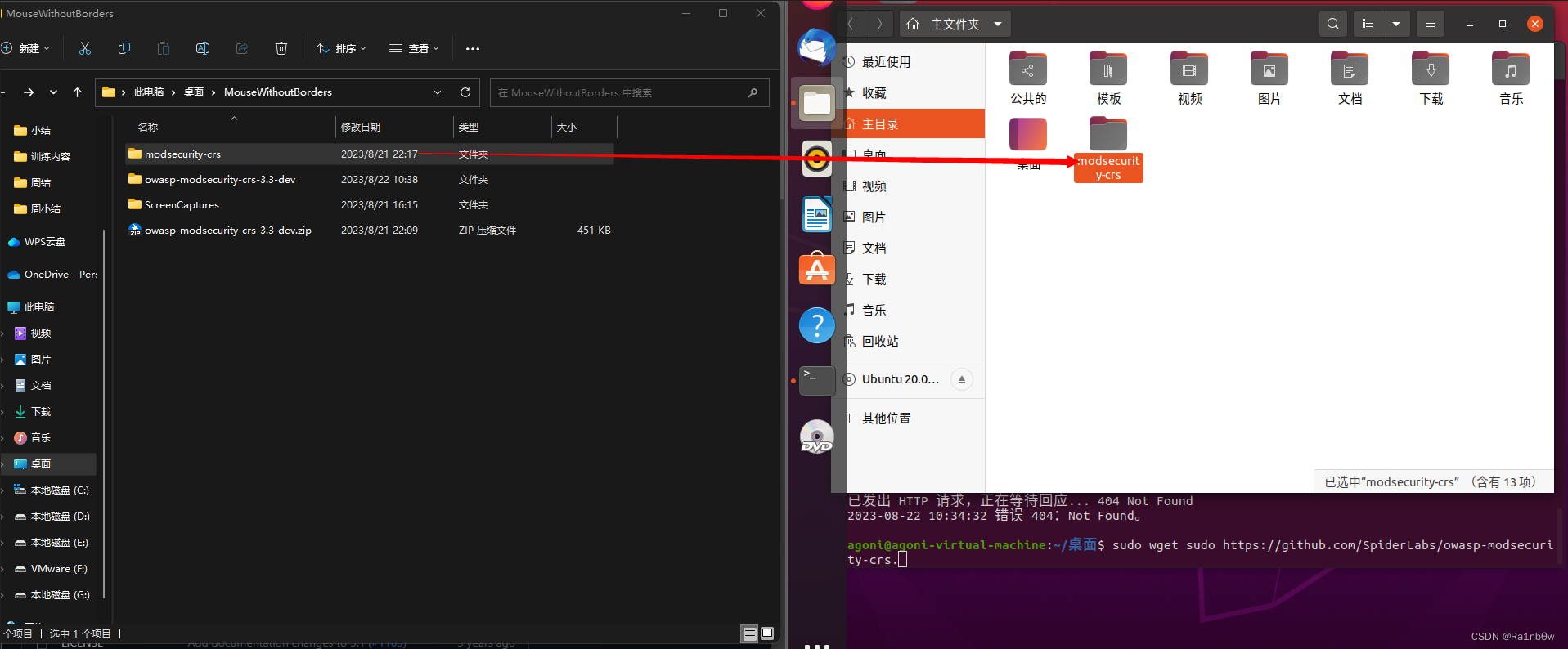
Task: Open Thunderbird mail from Ubuntu dock
Action: (816, 48)
